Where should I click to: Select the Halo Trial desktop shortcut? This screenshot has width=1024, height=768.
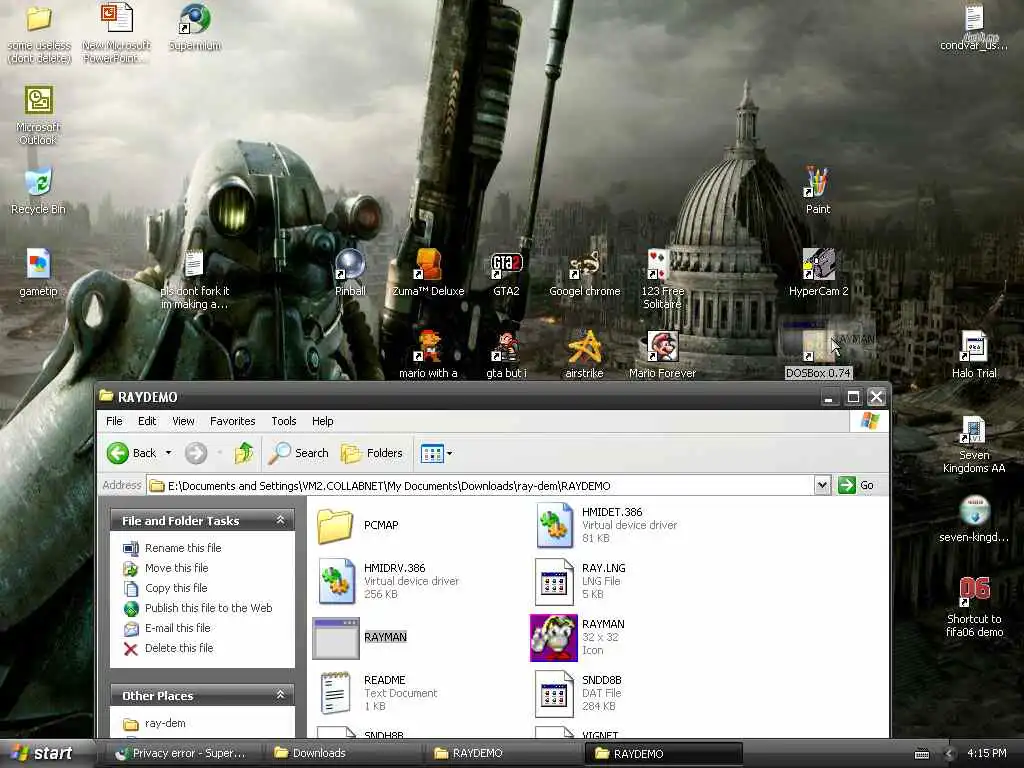tap(974, 355)
